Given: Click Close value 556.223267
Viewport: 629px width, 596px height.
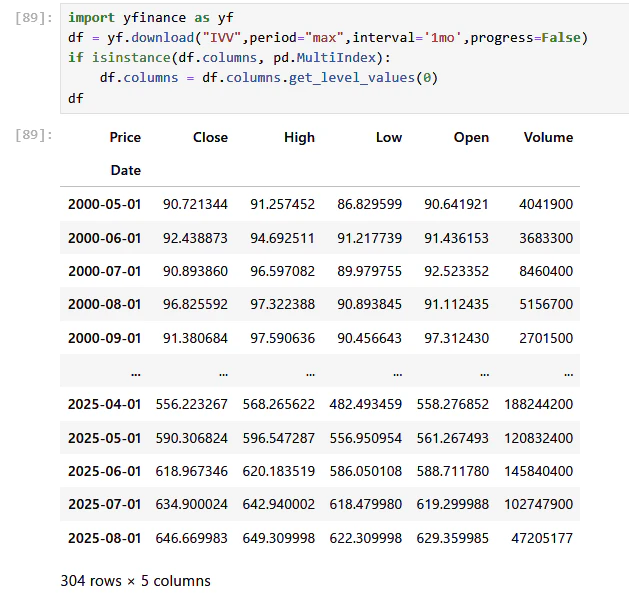Looking at the screenshot, I should [191, 404].
